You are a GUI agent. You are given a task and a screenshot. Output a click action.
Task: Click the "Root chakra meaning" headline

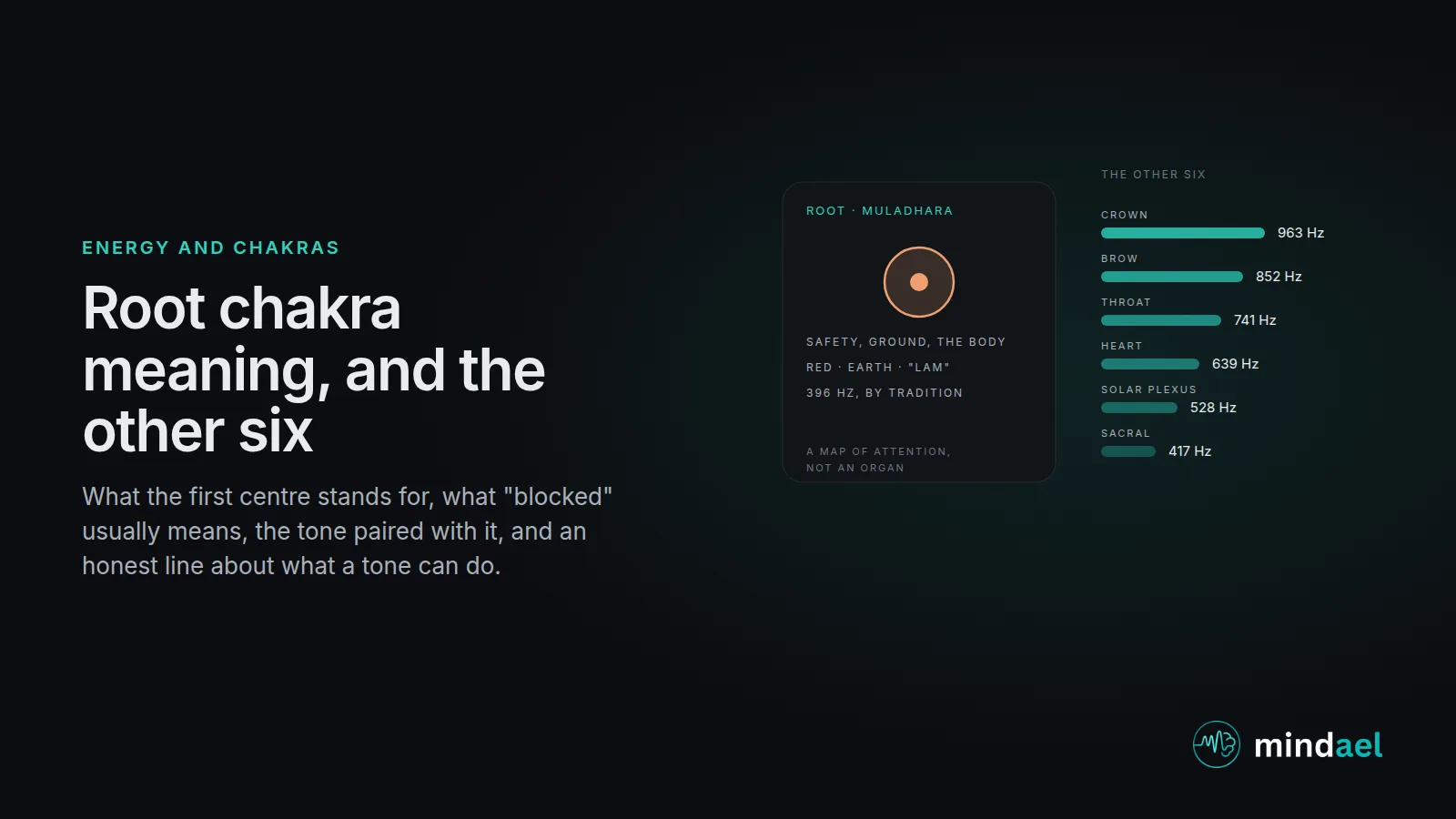[x=314, y=369]
